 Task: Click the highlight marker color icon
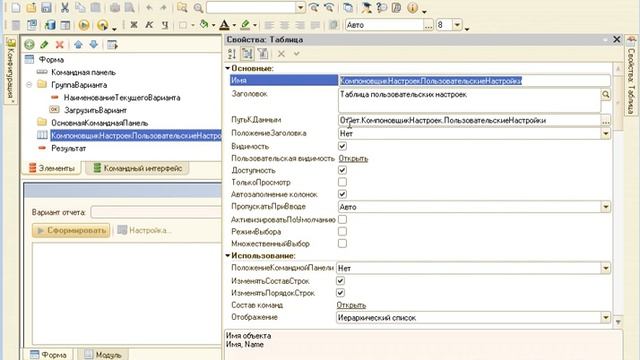[245, 25]
